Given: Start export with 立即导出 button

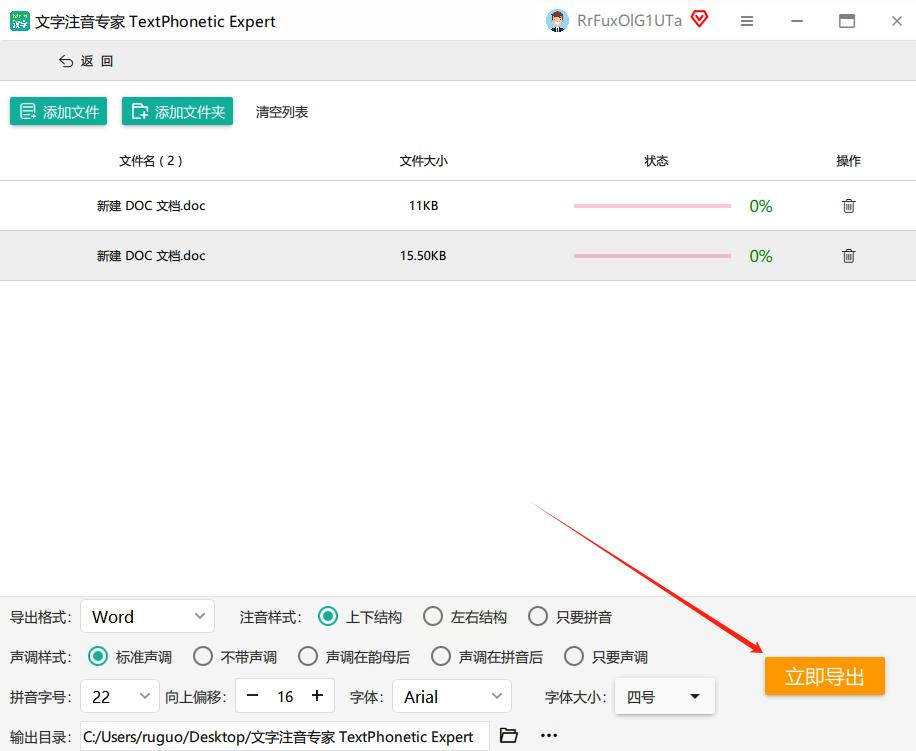Looking at the screenshot, I should [x=825, y=676].
